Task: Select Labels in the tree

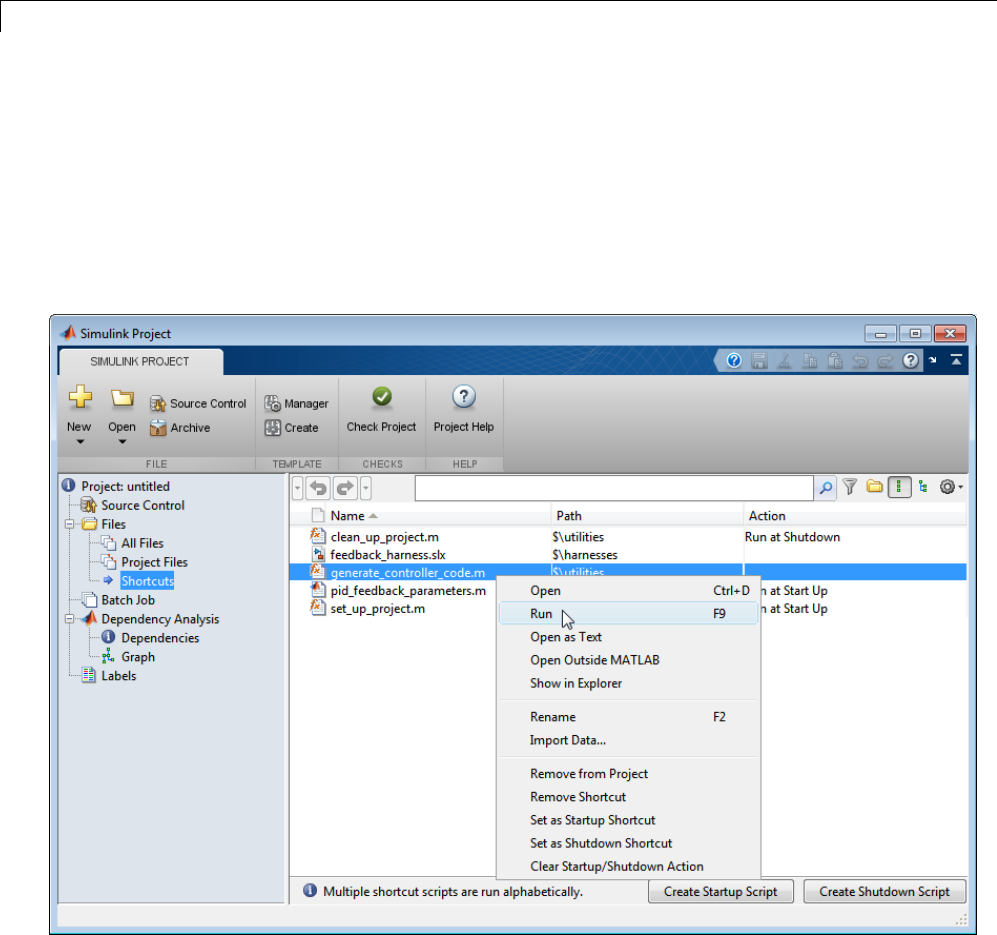Action: click(118, 676)
